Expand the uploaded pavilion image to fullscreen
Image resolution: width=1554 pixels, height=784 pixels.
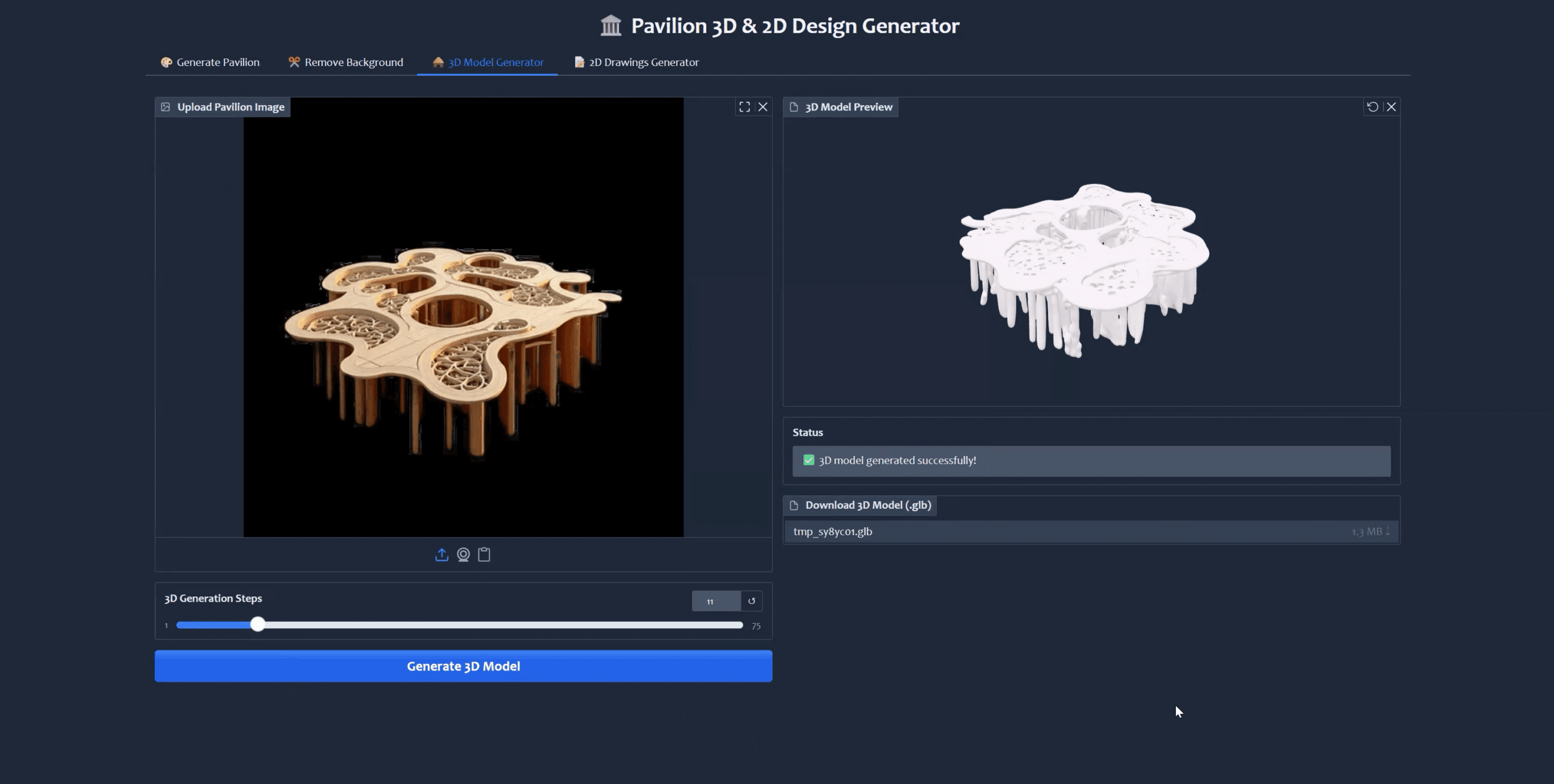click(x=744, y=107)
